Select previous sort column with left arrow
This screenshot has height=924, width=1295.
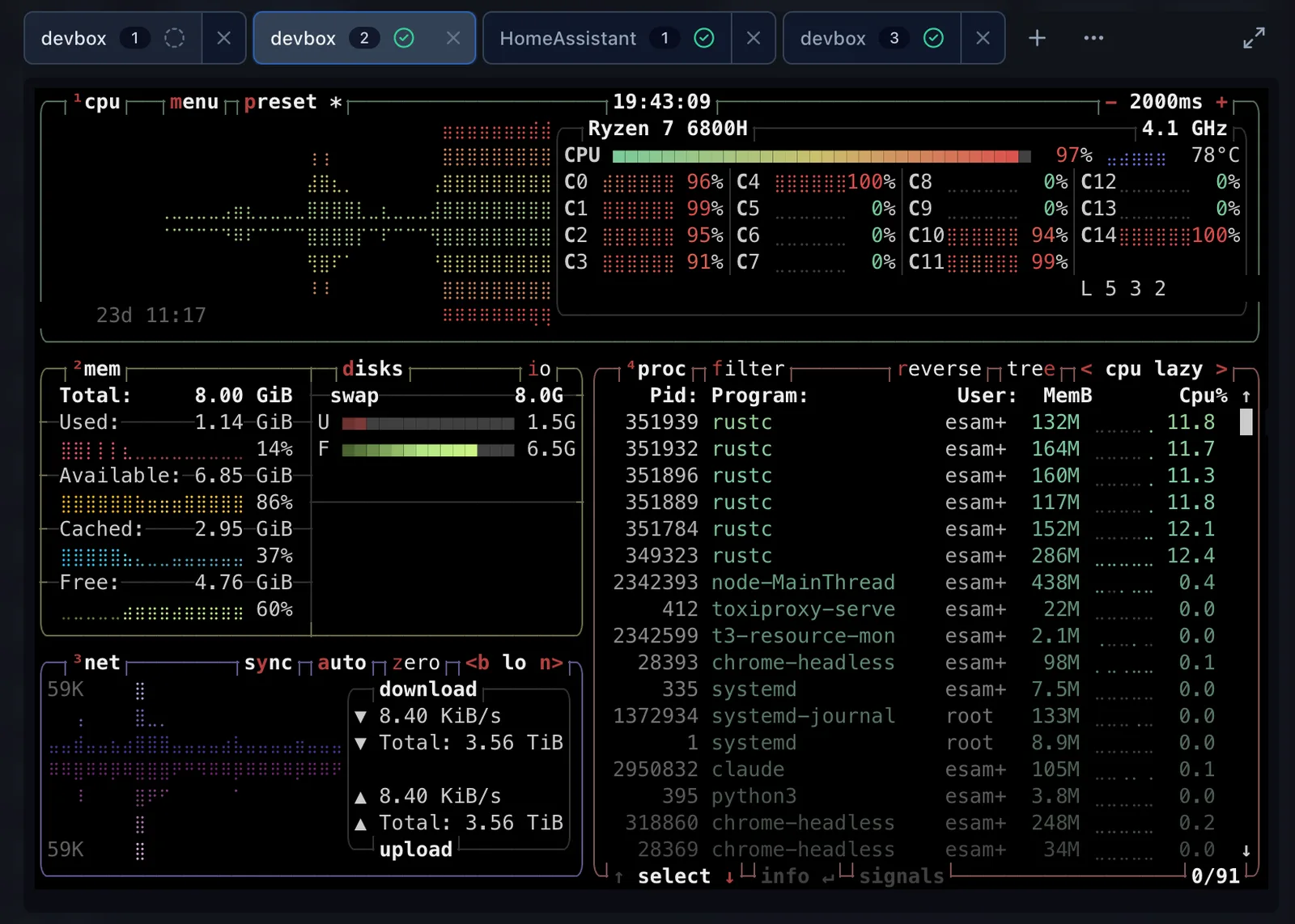(1087, 369)
